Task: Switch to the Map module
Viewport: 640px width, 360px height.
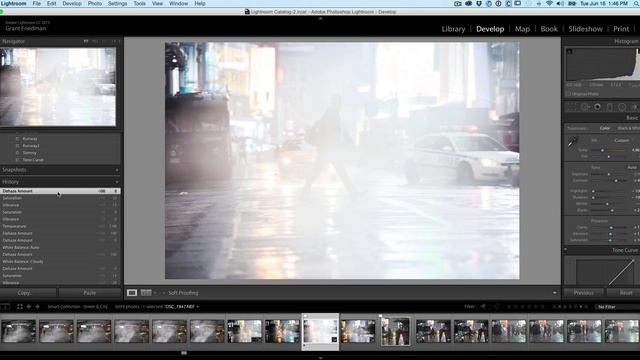Action: [x=522, y=29]
